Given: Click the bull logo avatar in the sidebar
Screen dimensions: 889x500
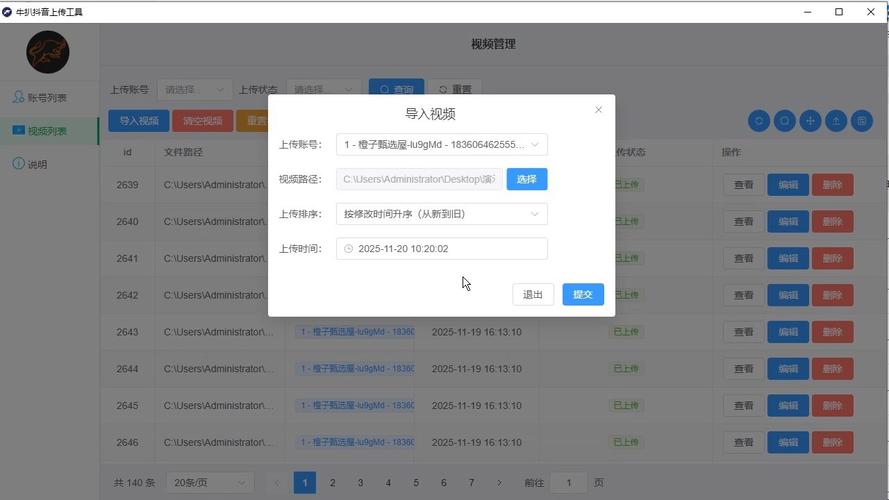Looking at the screenshot, I should (48, 52).
